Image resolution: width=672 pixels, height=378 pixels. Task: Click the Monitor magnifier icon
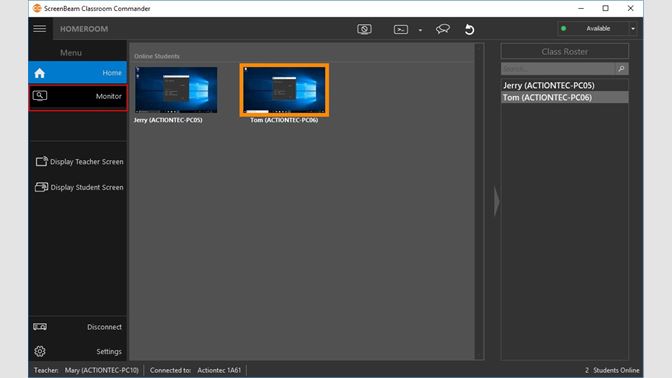point(40,96)
